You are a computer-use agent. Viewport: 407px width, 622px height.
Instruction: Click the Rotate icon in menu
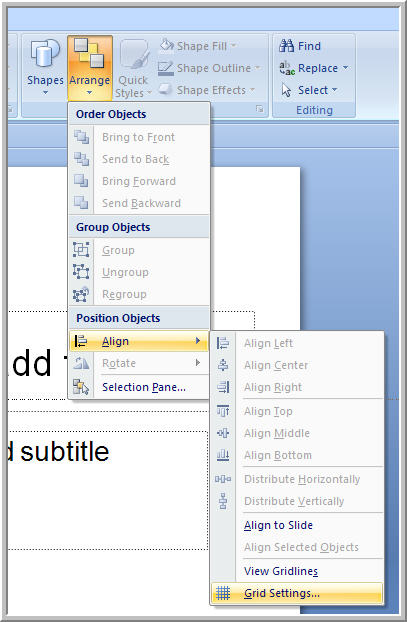tap(81, 363)
